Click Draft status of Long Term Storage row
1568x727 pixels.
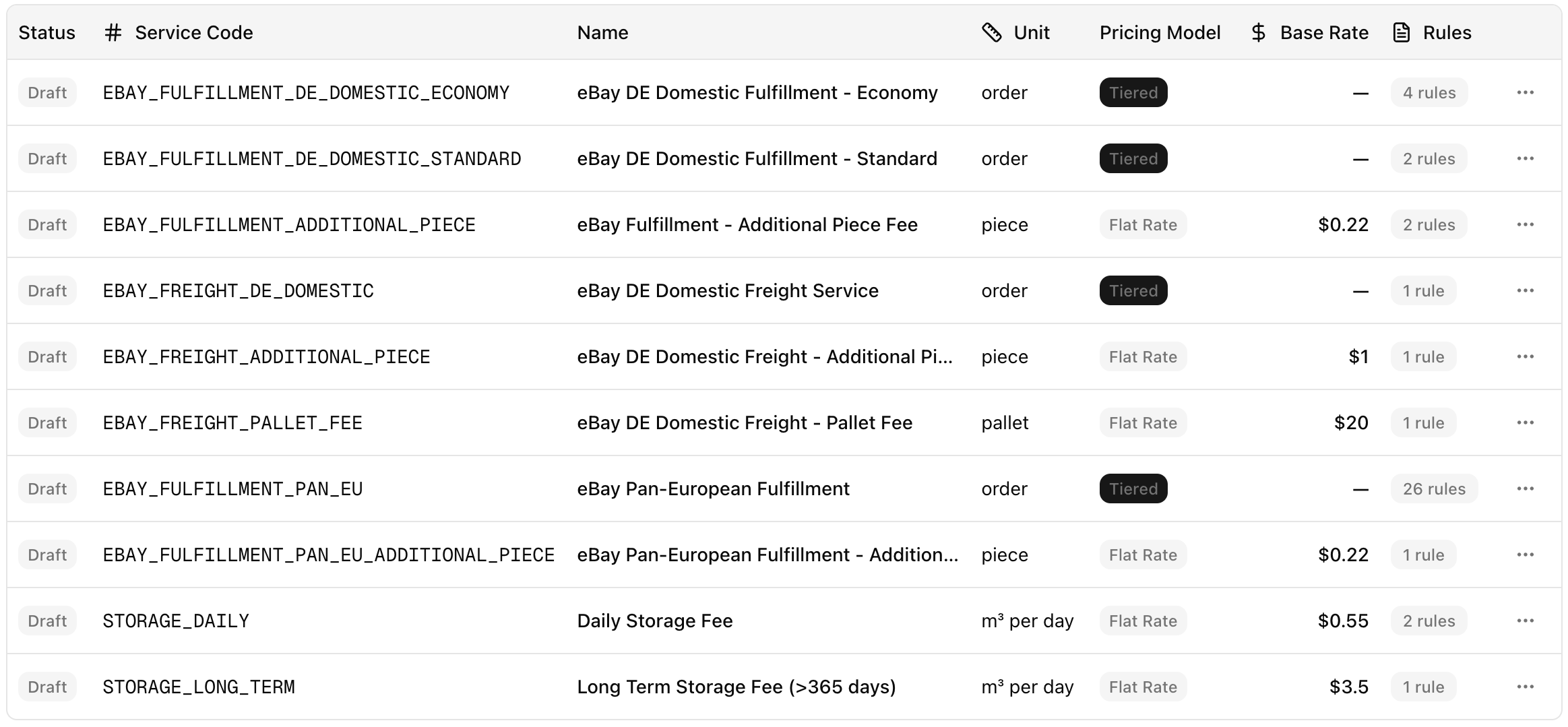47,687
